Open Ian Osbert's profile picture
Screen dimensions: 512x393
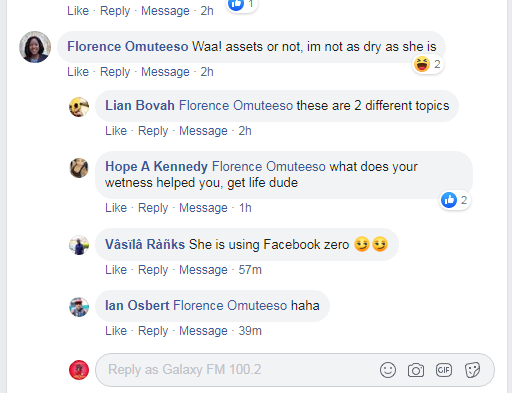(x=79, y=307)
